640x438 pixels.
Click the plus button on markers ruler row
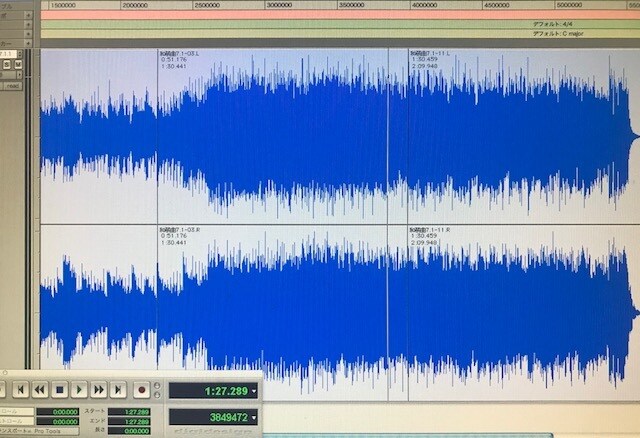[28, 43]
